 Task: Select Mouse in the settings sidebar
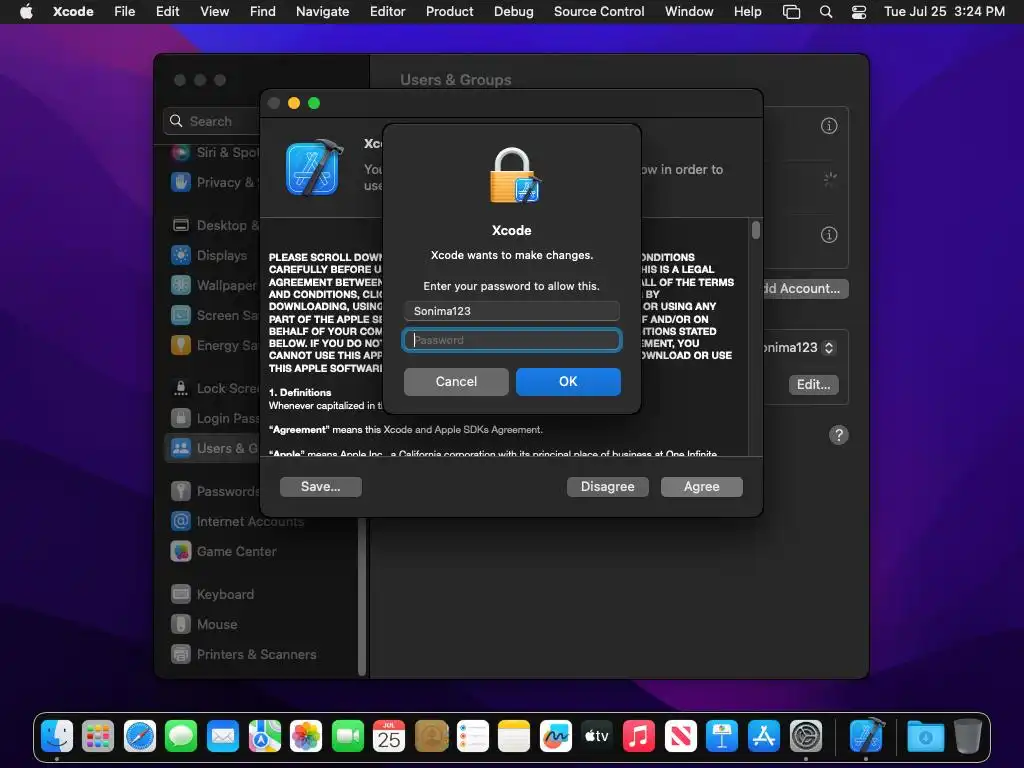click(x=261, y=624)
